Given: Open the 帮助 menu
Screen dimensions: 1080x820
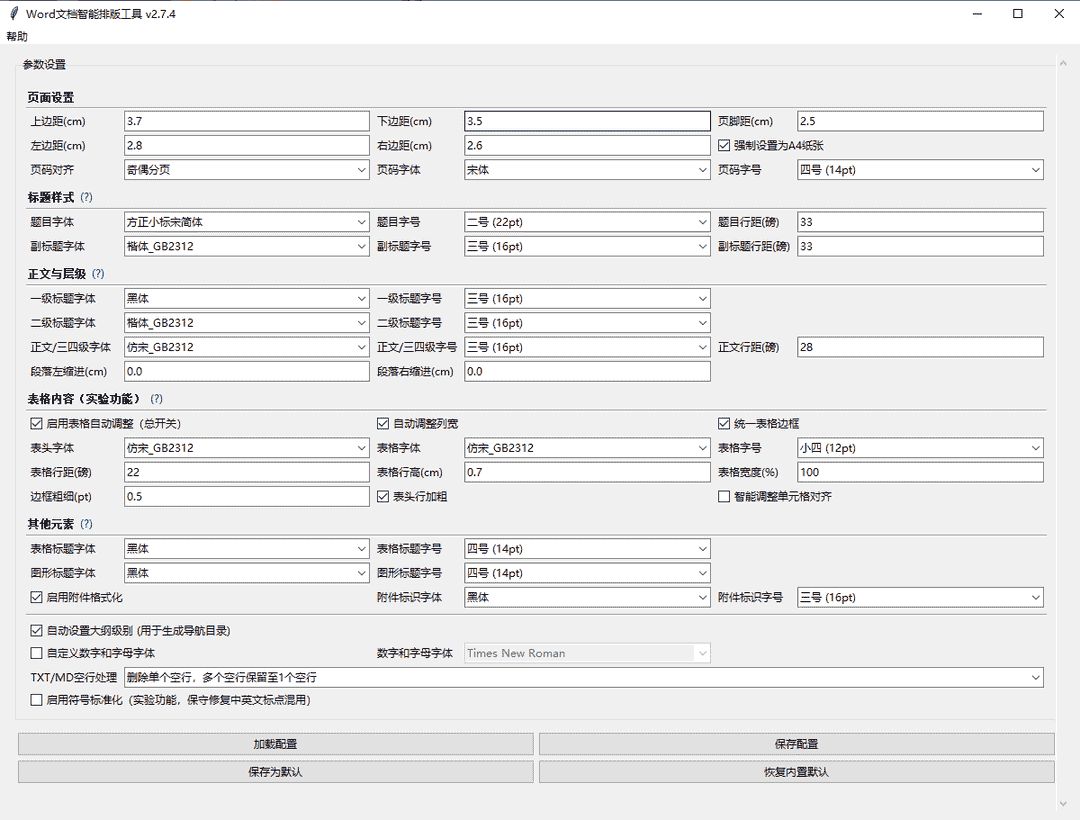Looking at the screenshot, I should 17,36.
